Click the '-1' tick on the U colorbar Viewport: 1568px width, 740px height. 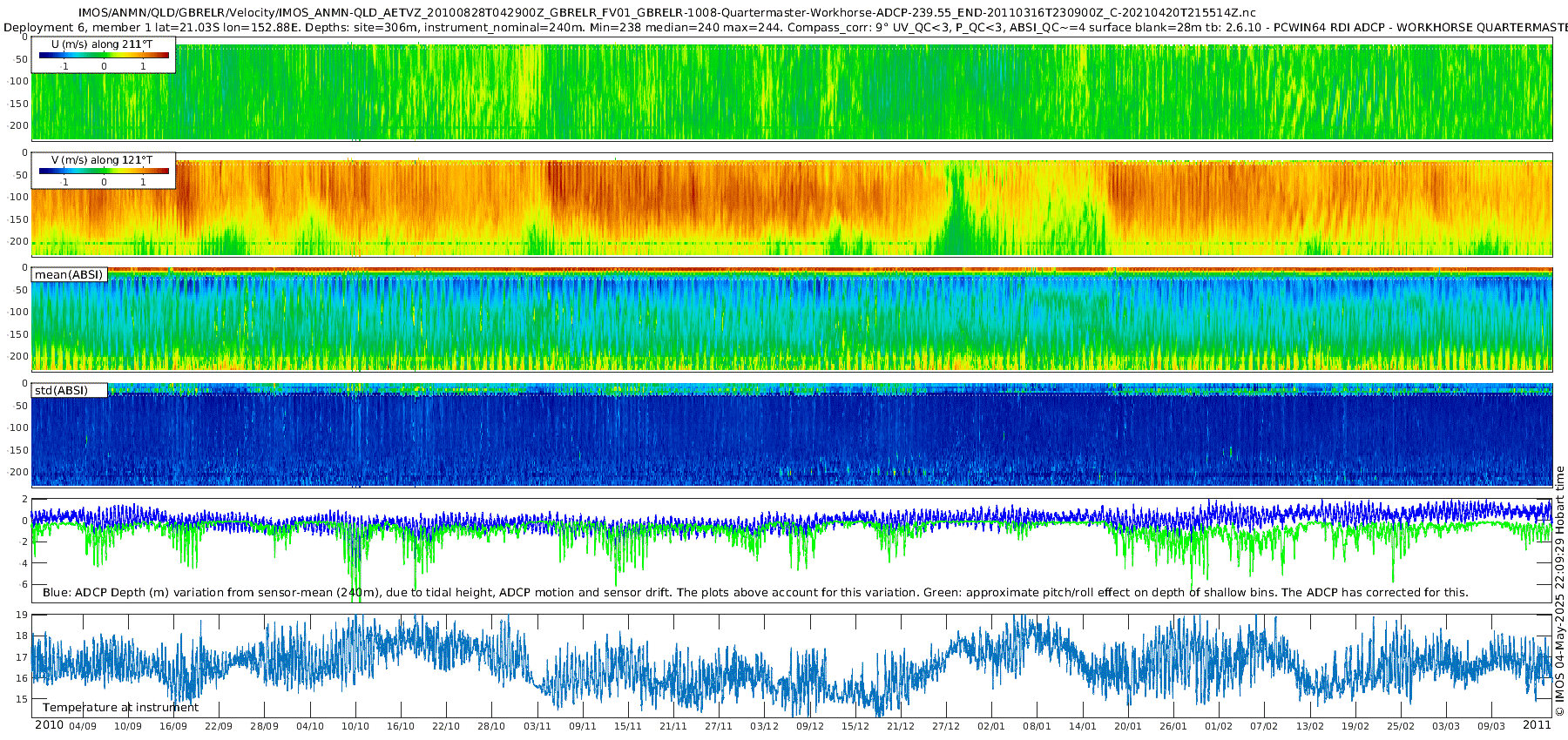coord(64,66)
